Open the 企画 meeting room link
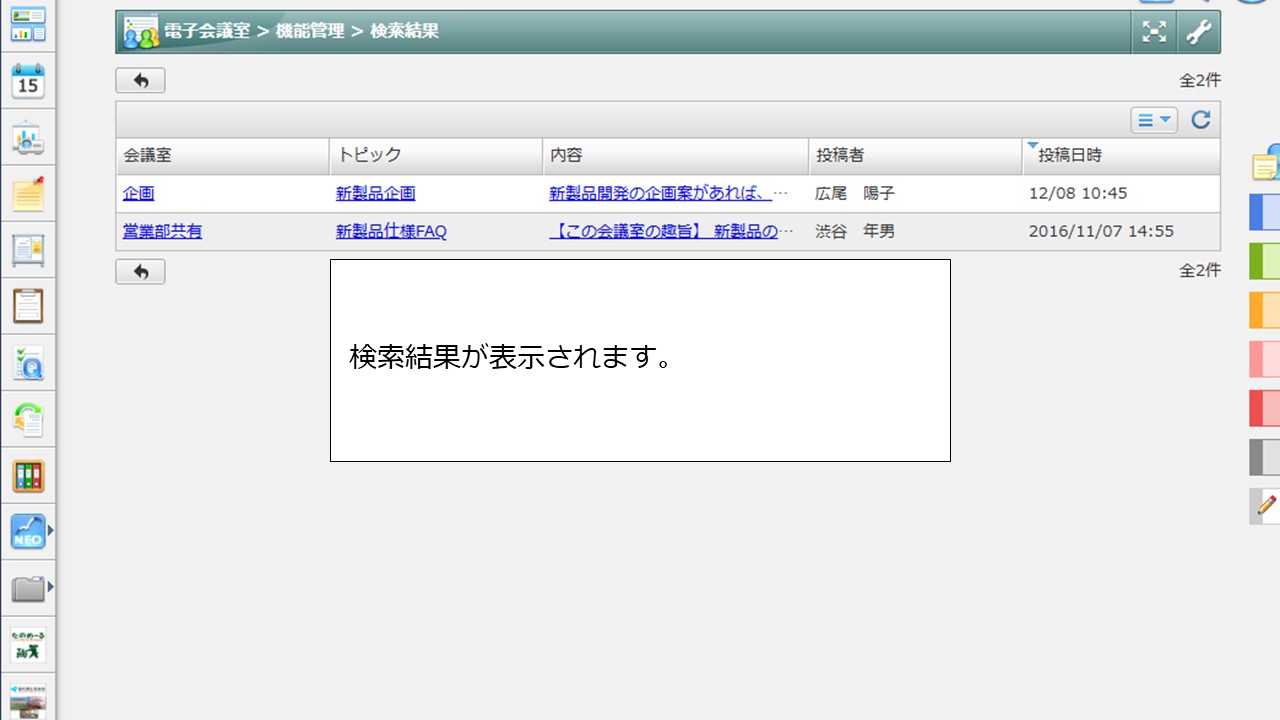Image resolution: width=1280 pixels, height=720 pixels. (x=139, y=194)
